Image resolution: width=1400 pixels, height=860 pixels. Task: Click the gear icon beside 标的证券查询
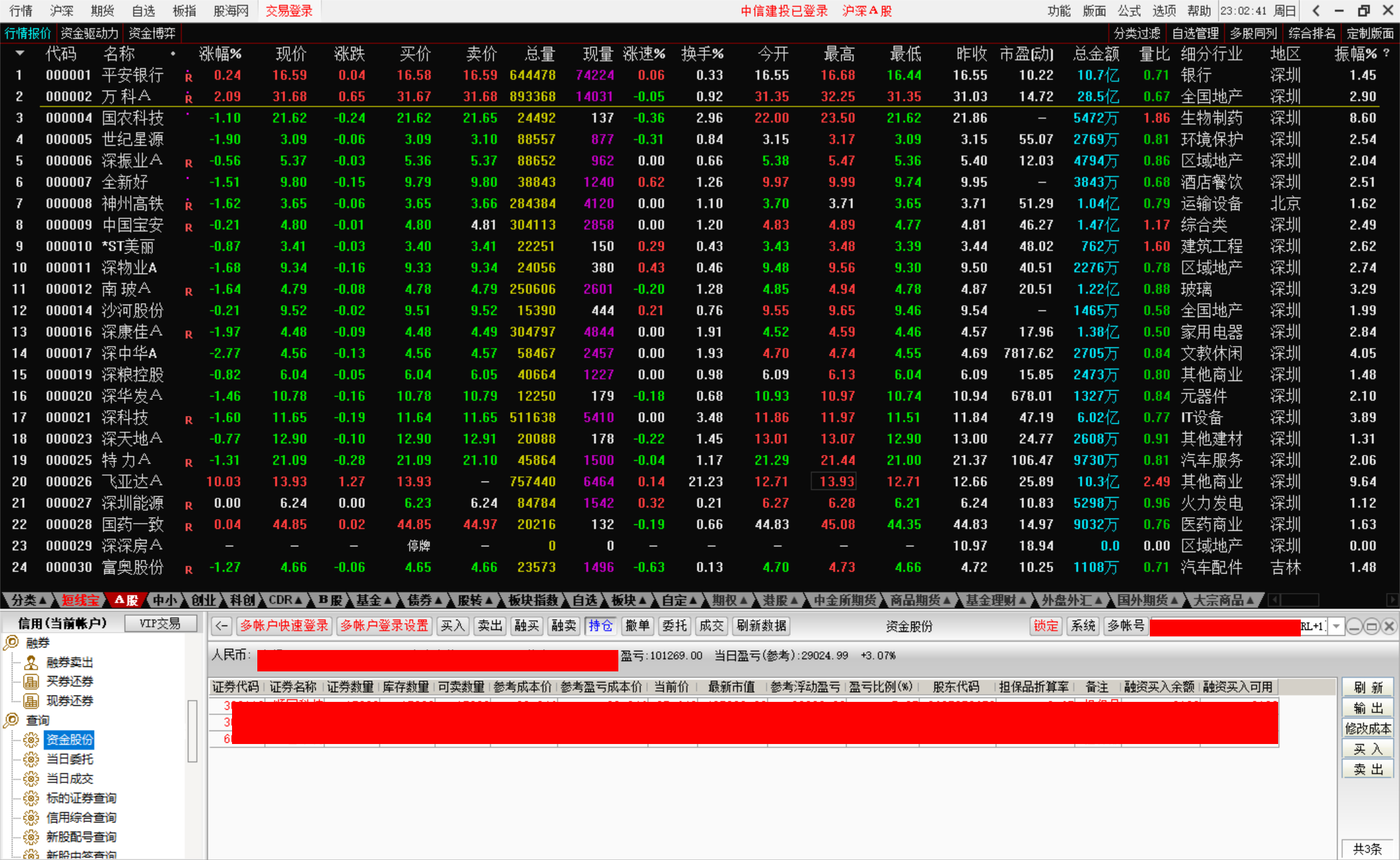click(31, 798)
